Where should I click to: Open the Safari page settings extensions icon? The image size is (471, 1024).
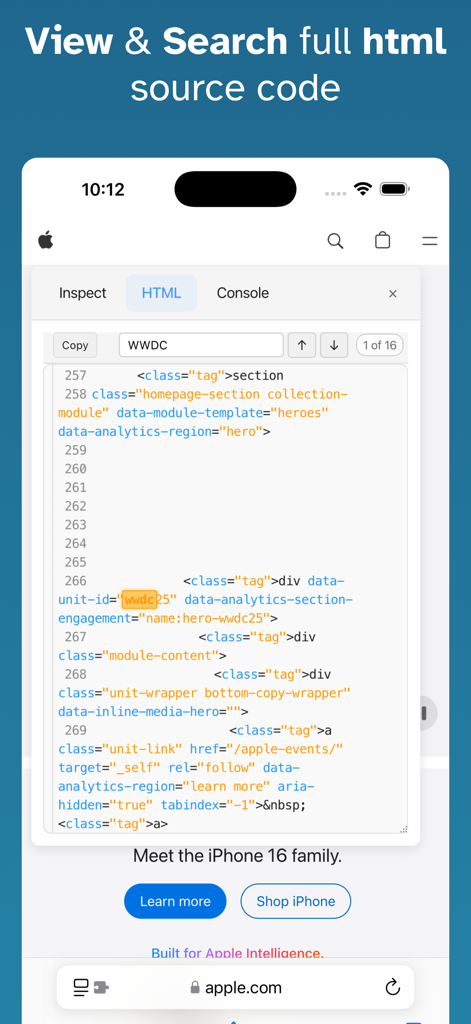pyautogui.click(x=90, y=987)
